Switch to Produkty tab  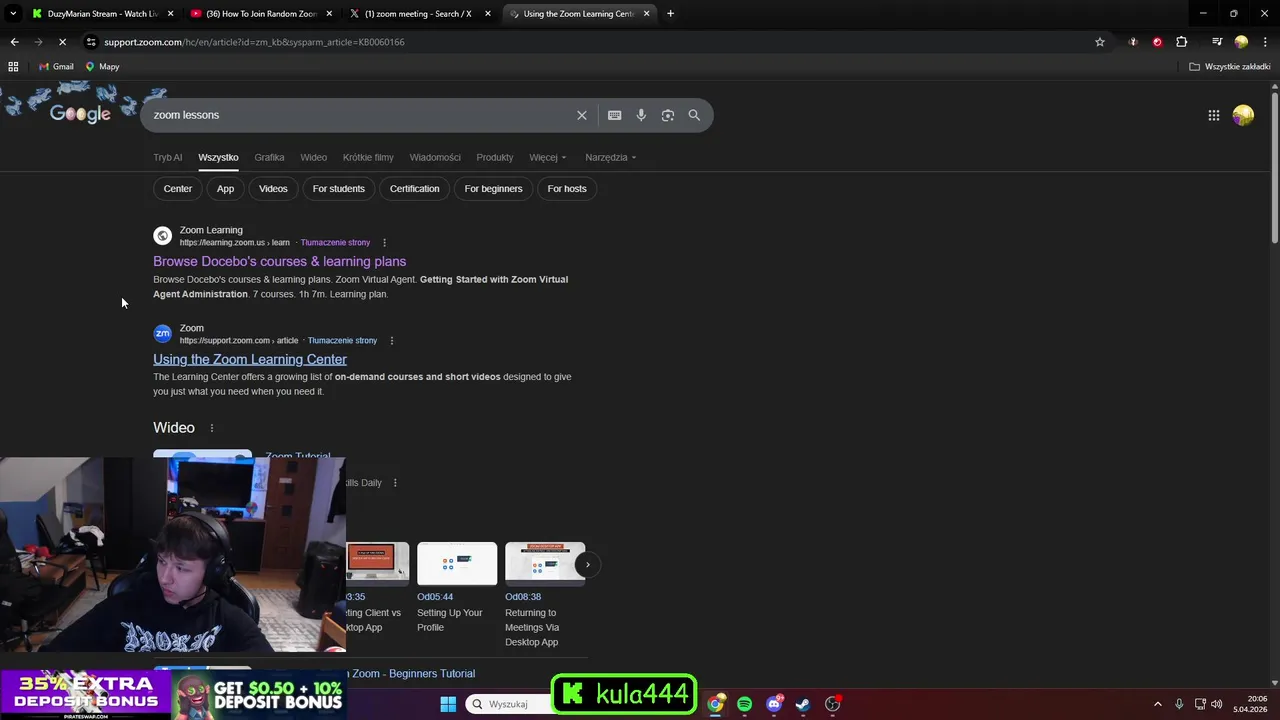[495, 157]
